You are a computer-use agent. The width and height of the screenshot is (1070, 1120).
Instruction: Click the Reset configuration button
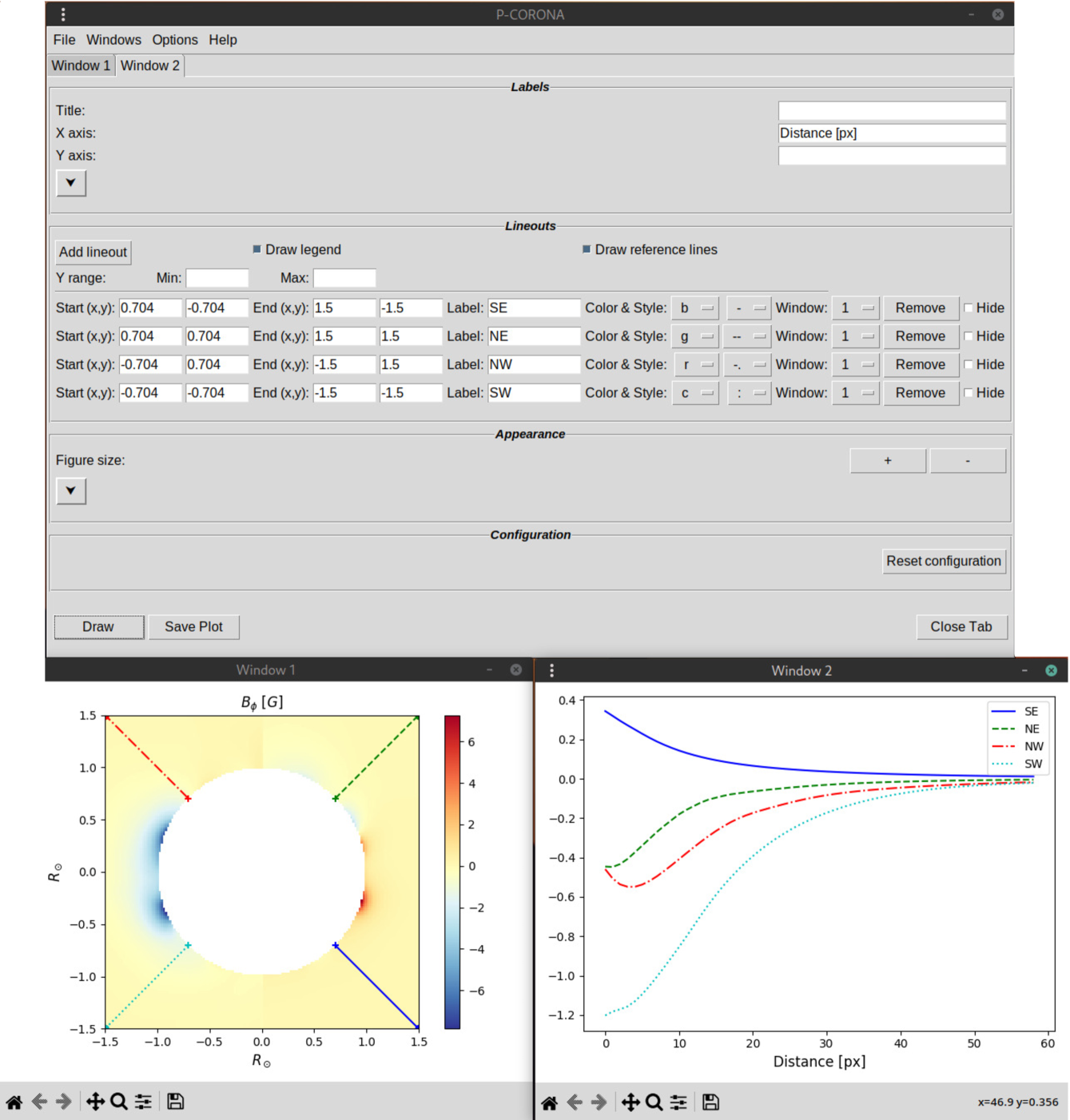[944, 562]
